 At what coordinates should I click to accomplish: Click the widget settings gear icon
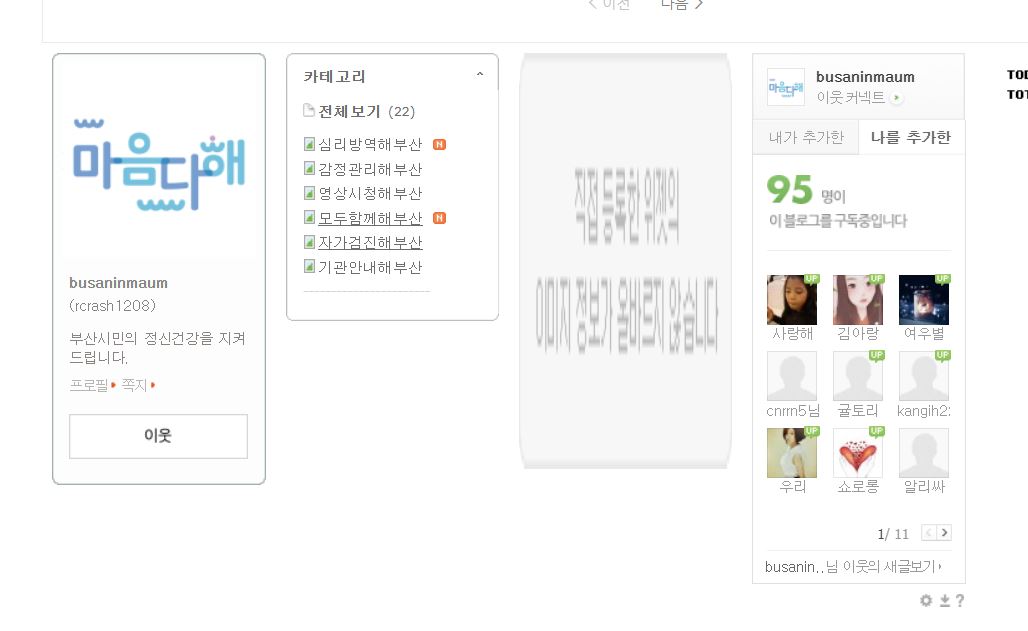926,600
